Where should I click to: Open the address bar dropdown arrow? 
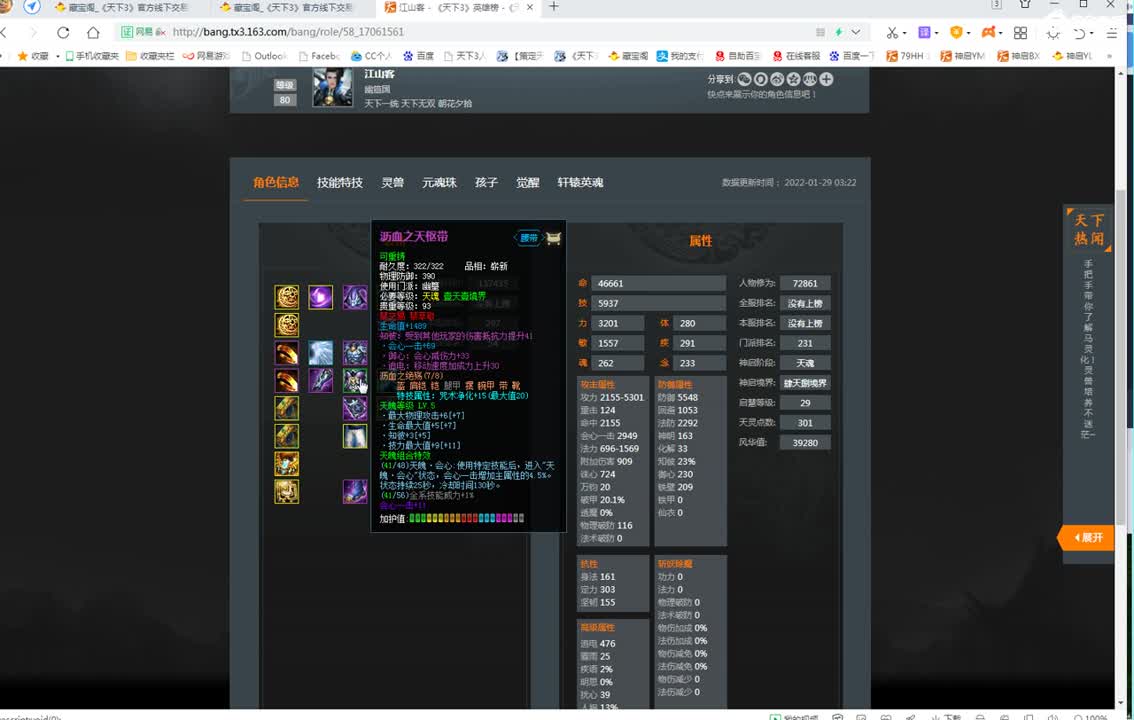coord(855,32)
